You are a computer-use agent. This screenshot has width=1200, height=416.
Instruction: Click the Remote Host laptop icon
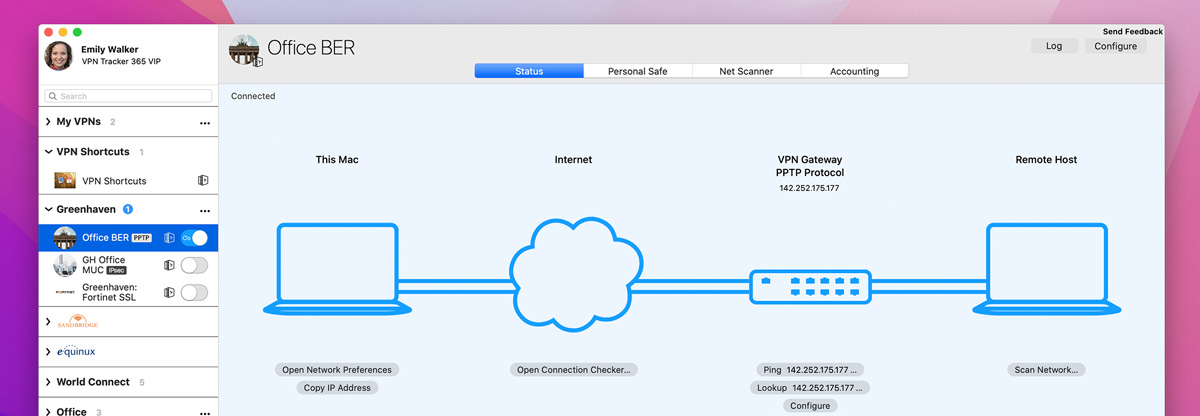(1046, 270)
